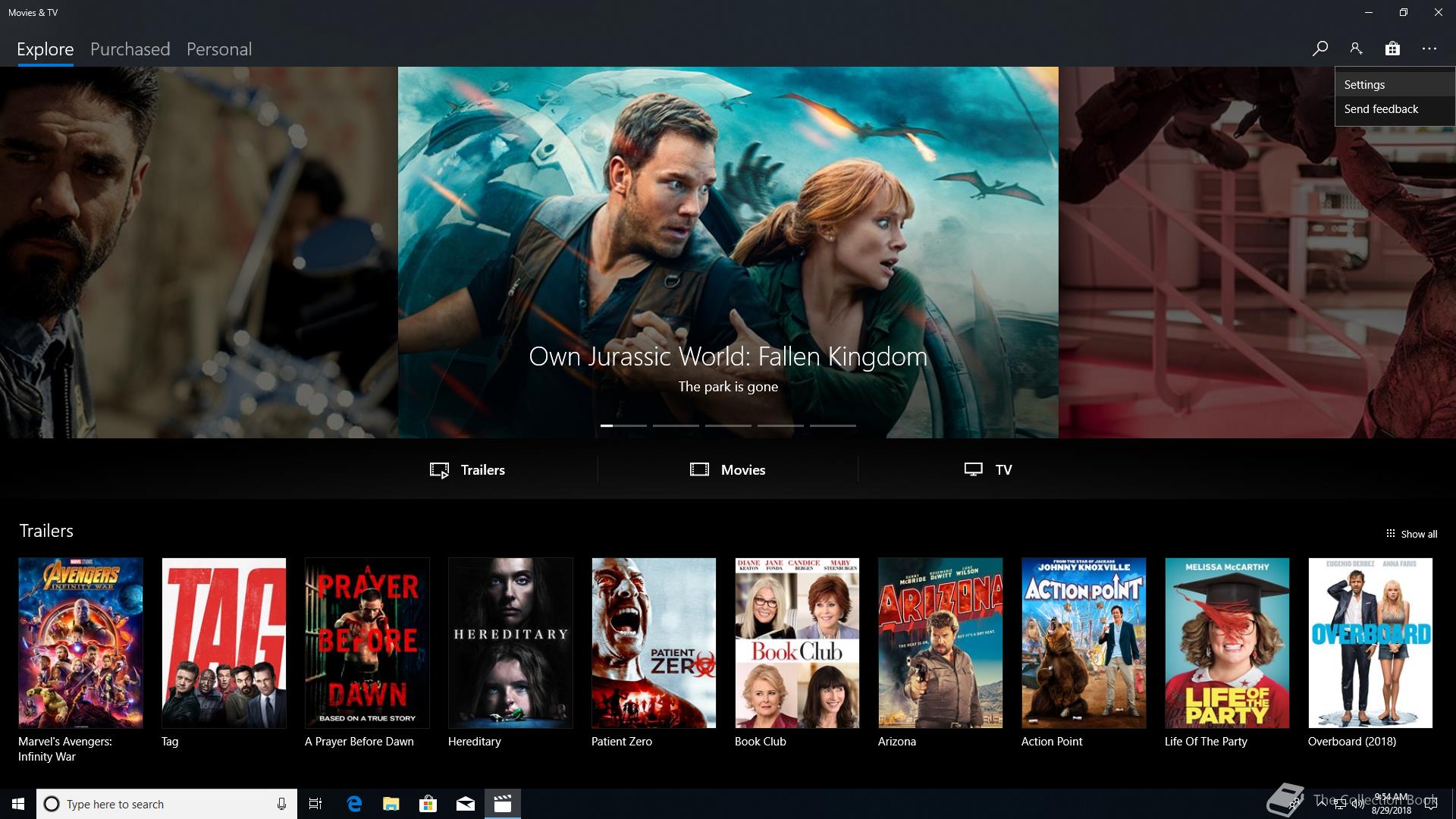Select Settings from the dropdown menu
The width and height of the screenshot is (1456, 819).
coord(1395,84)
